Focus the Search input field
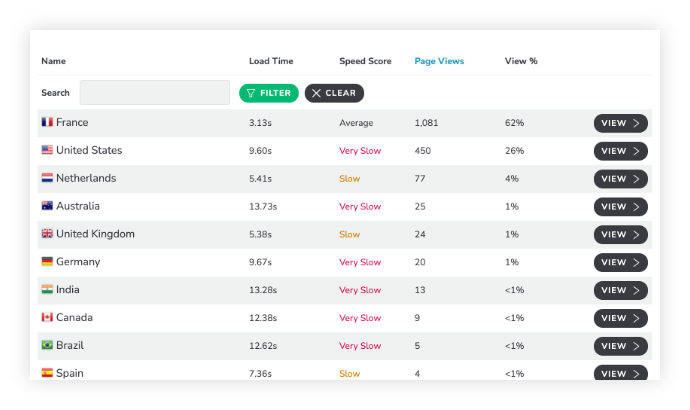 (155, 92)
